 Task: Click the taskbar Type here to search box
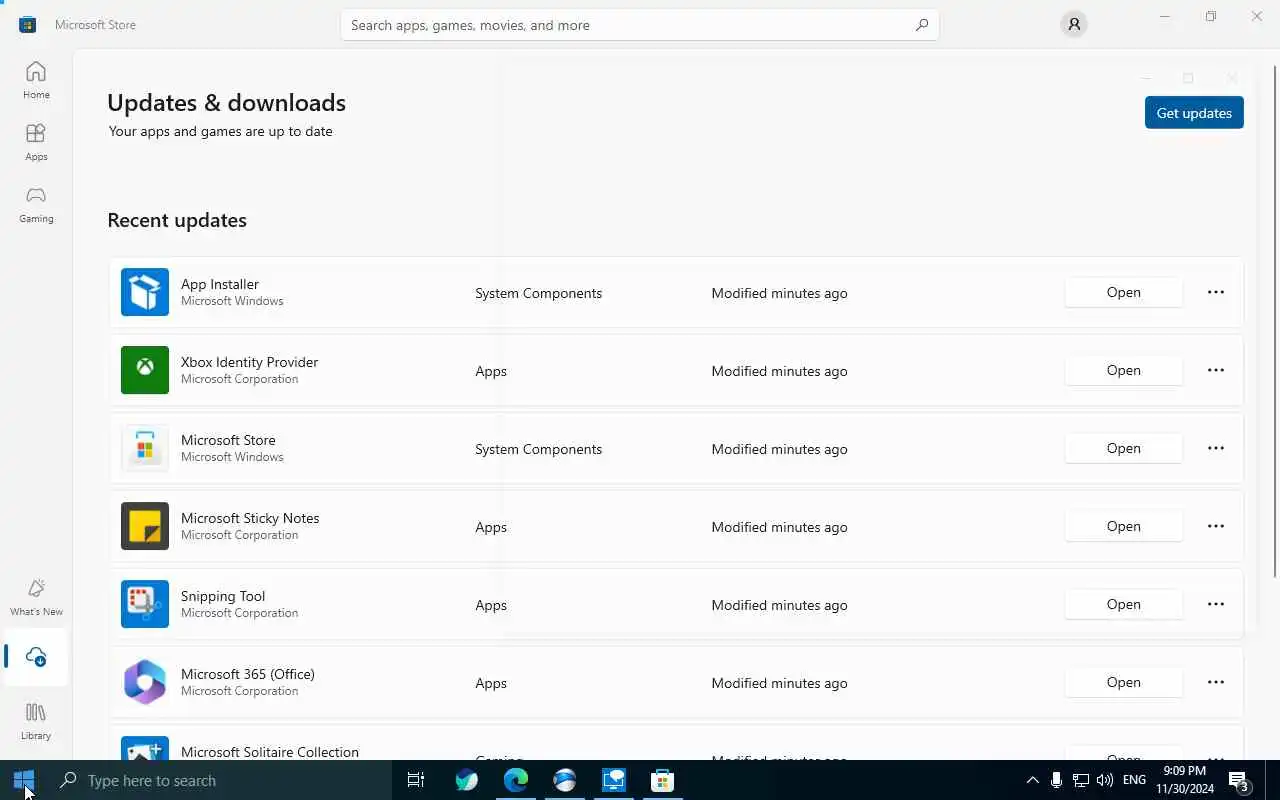click(x=220, y=780)
